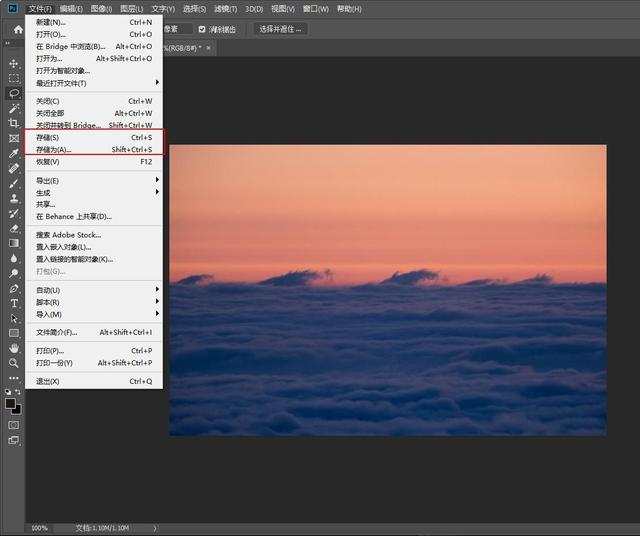Select the Eyedropper tool
This screenshot has height=536, width=640.
[x=13, y=153]
